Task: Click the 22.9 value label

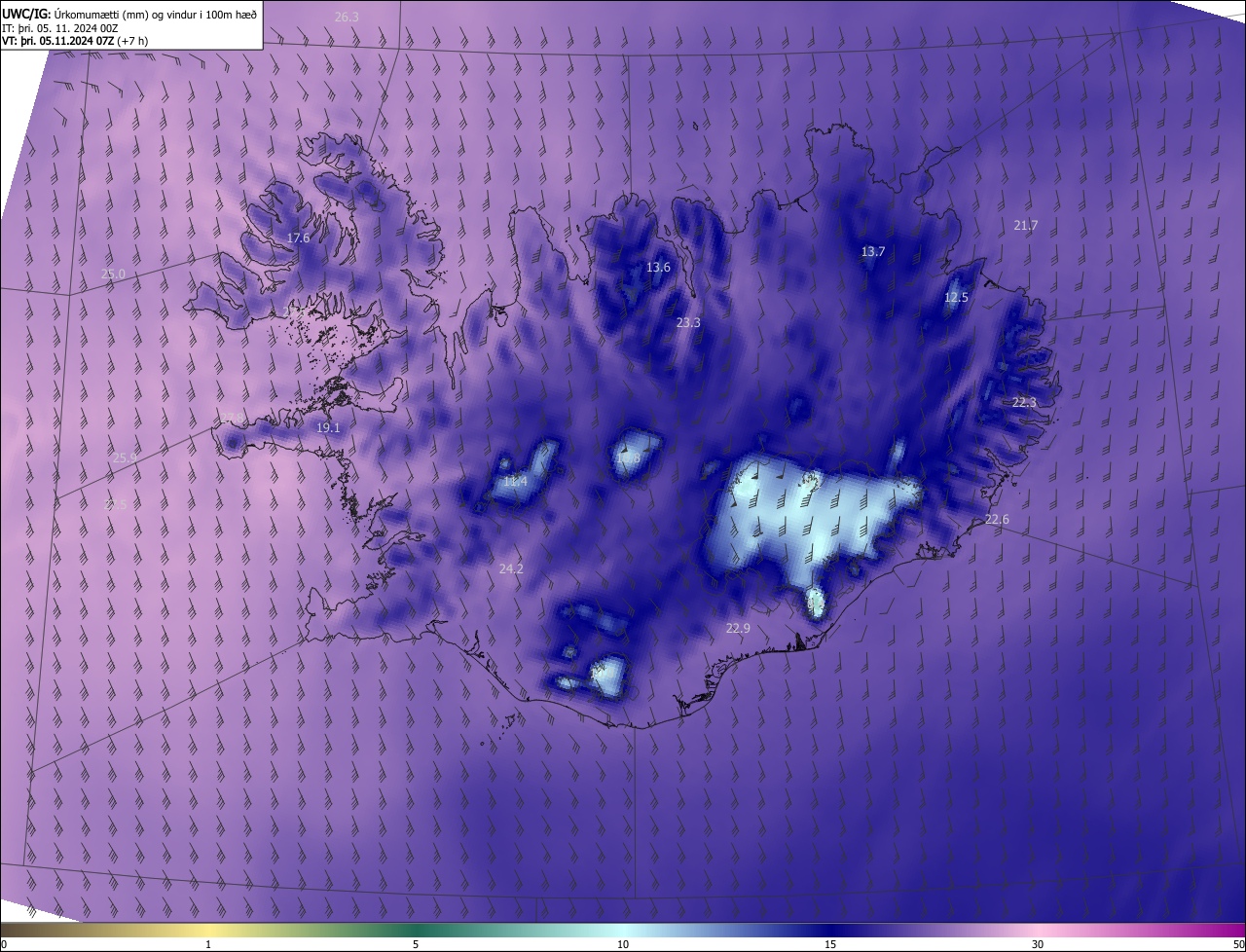Action: tap(738, 629)
